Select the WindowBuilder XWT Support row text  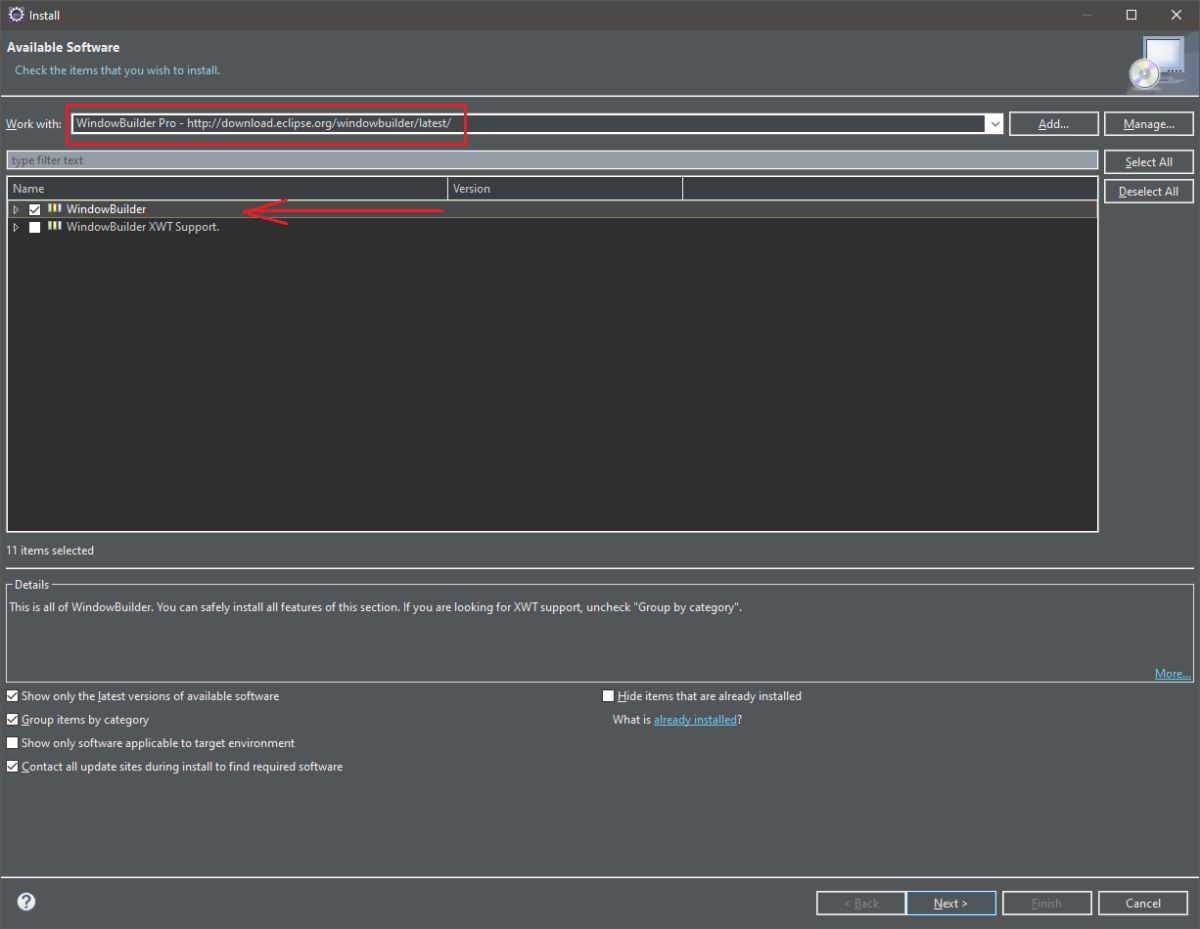tap(143, 227)
